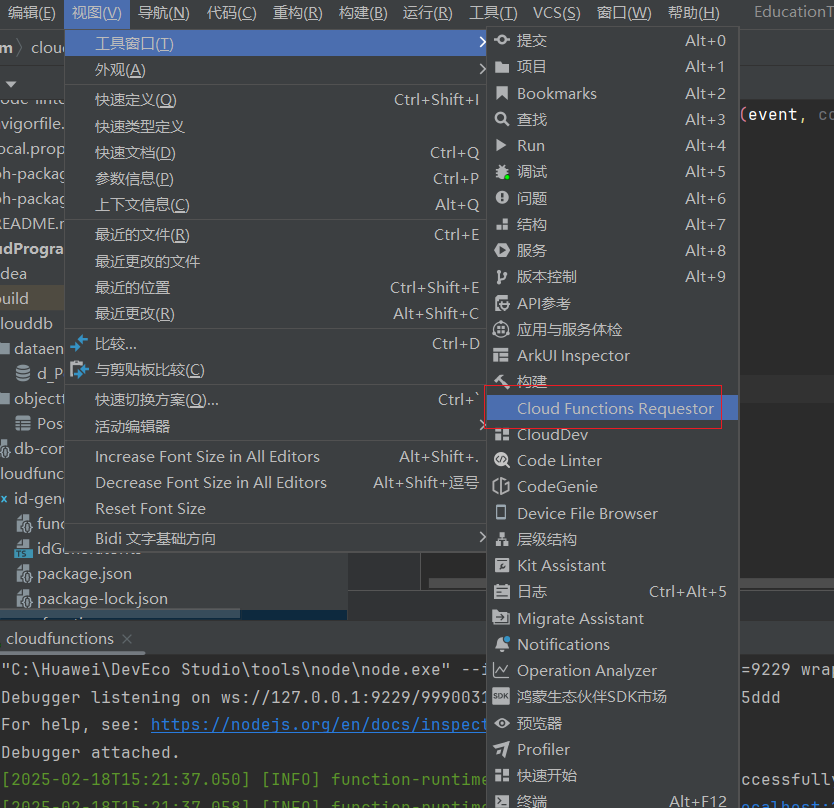Select Cloud Functions Requestor menu entry

point(612,408)
